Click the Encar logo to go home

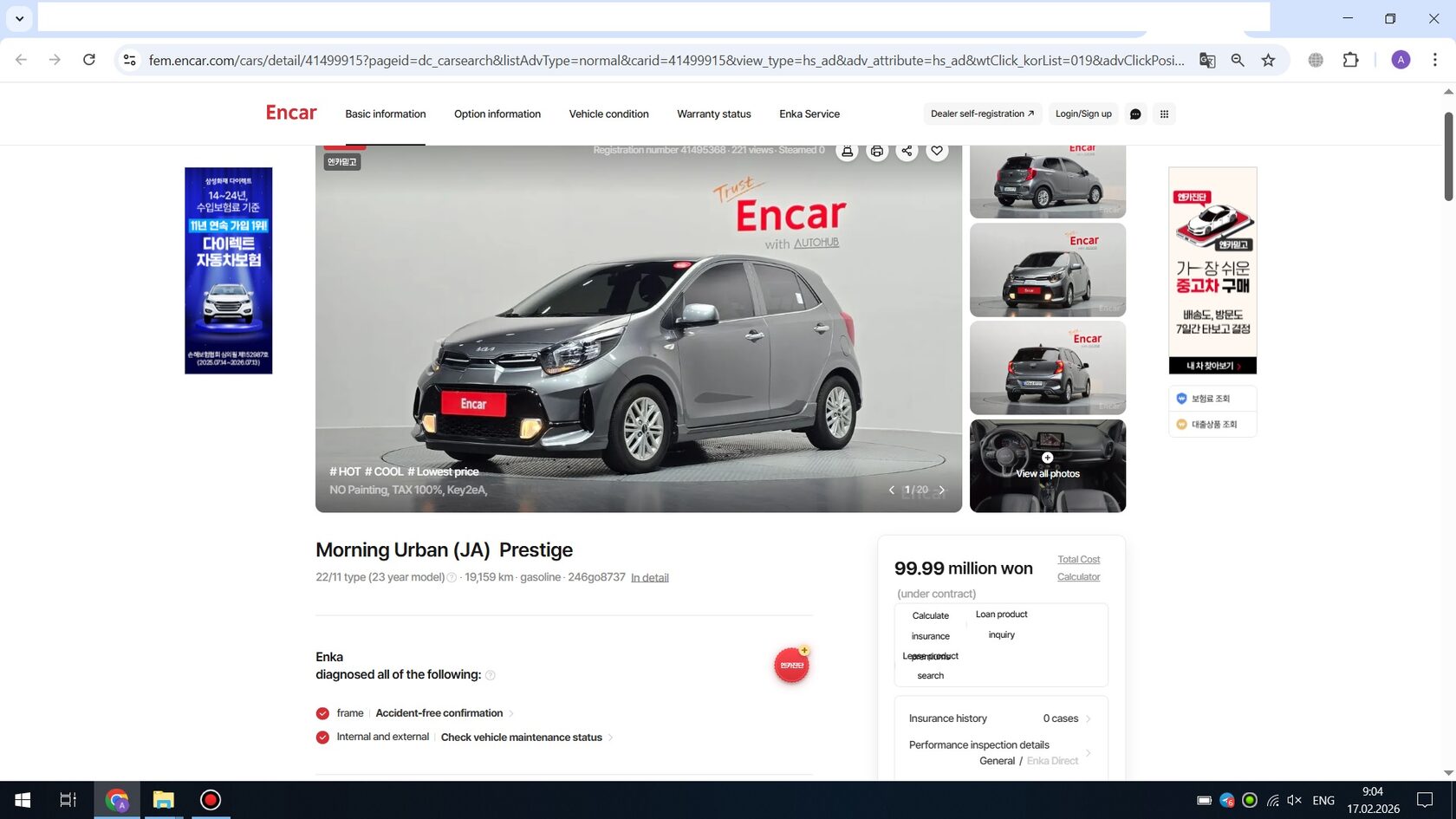291,113
